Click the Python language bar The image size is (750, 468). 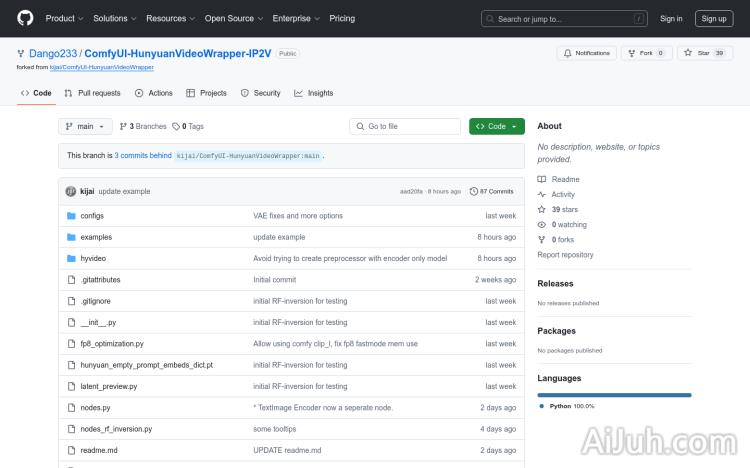click(x=614, y=395)
